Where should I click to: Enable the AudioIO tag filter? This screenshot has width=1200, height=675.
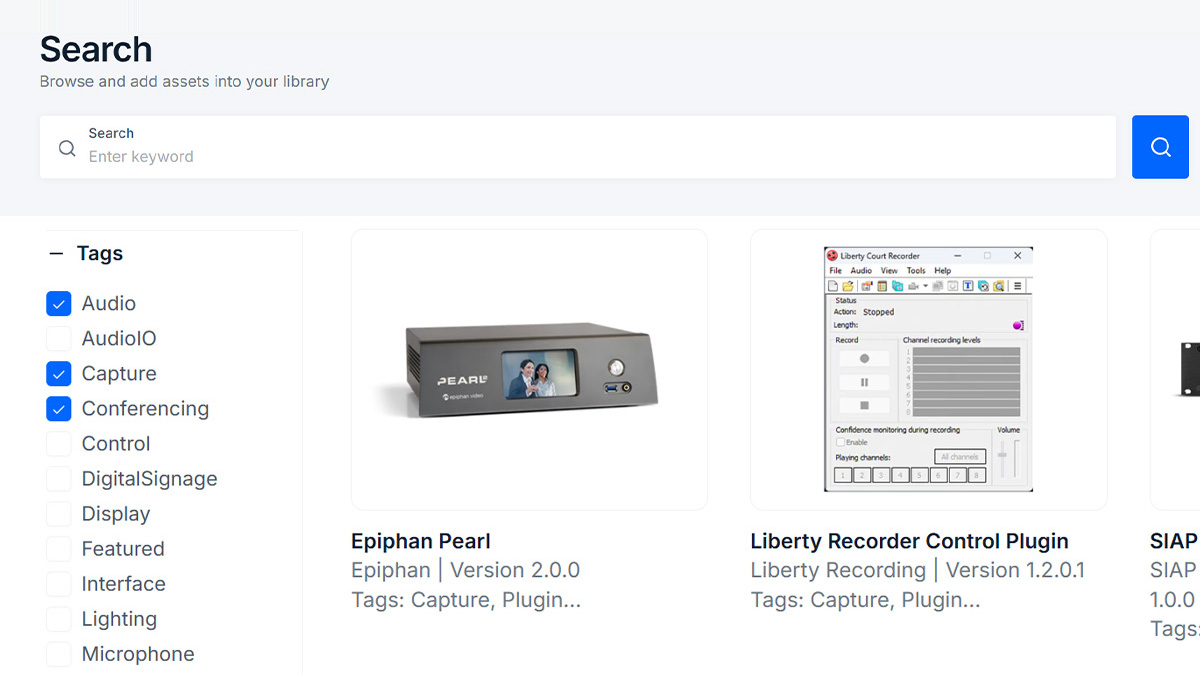59,339
